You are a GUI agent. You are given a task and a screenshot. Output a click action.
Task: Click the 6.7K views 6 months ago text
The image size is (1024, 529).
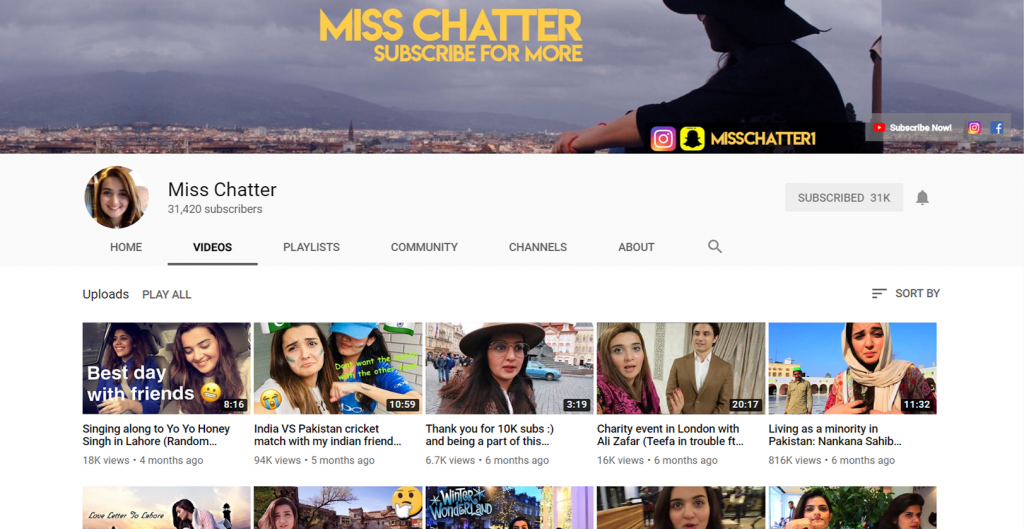point(488,460)
